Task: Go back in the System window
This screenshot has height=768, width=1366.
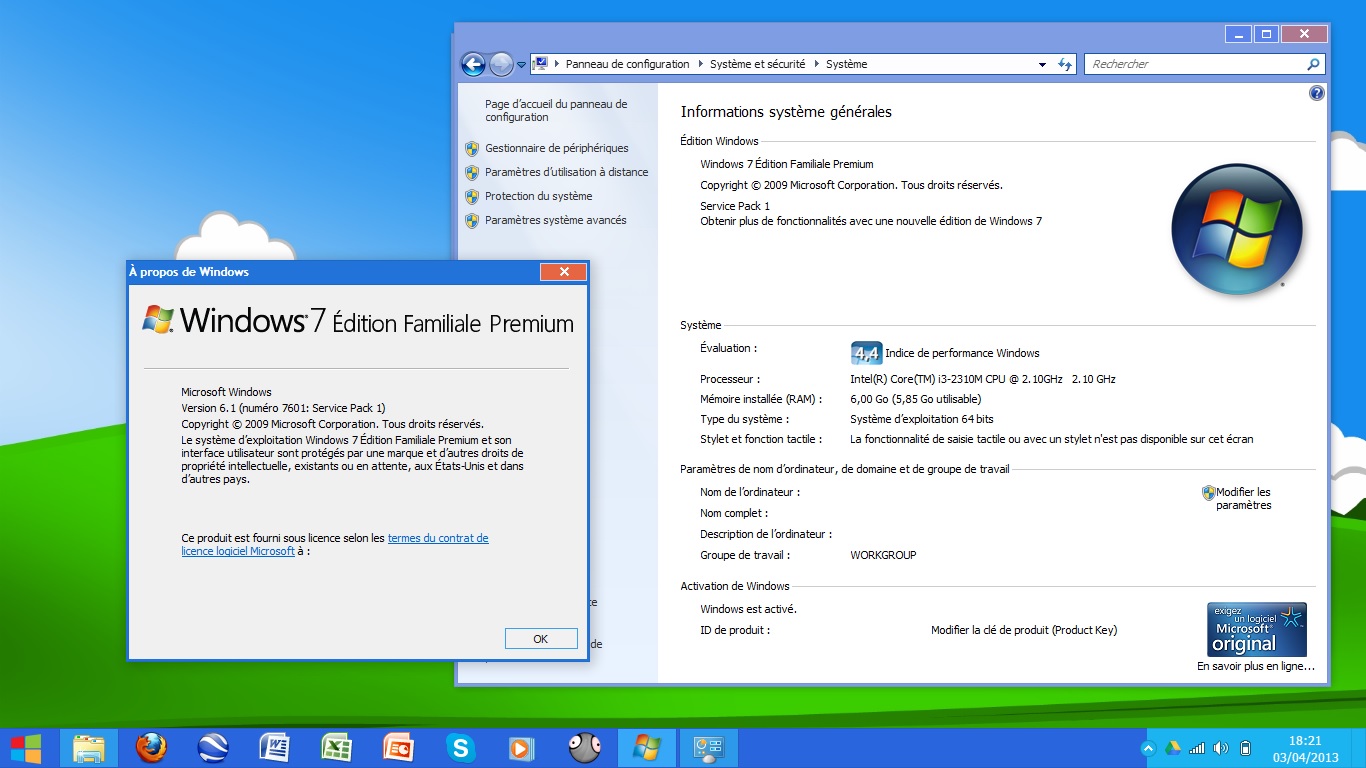Action: click(x=473, y=64)
